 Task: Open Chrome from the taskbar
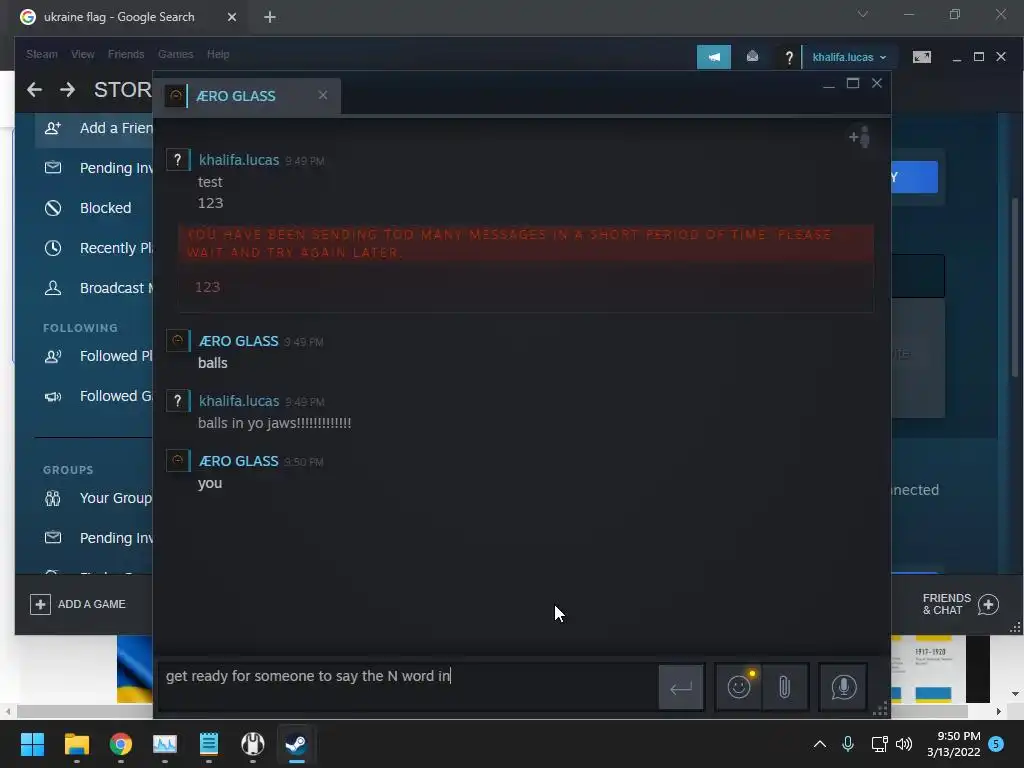[x=121, y=744]
